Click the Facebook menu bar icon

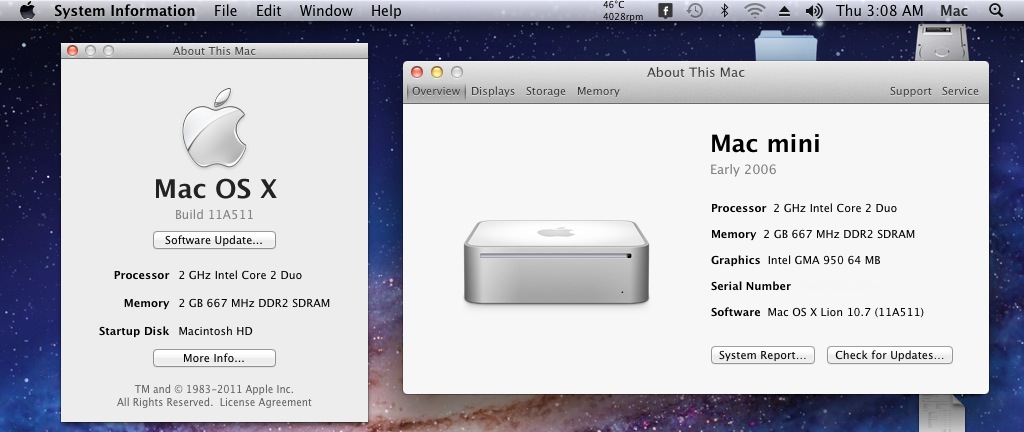(665, 10)
